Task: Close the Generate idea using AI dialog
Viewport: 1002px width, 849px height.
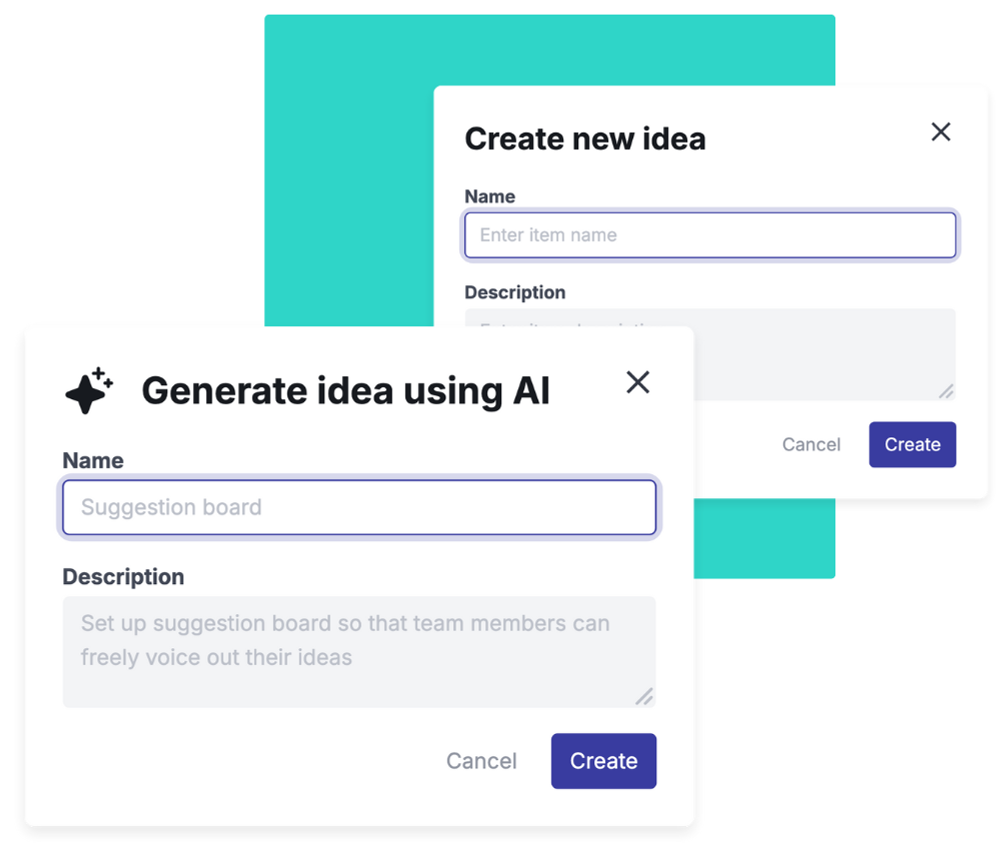Action: click(638, 382)
